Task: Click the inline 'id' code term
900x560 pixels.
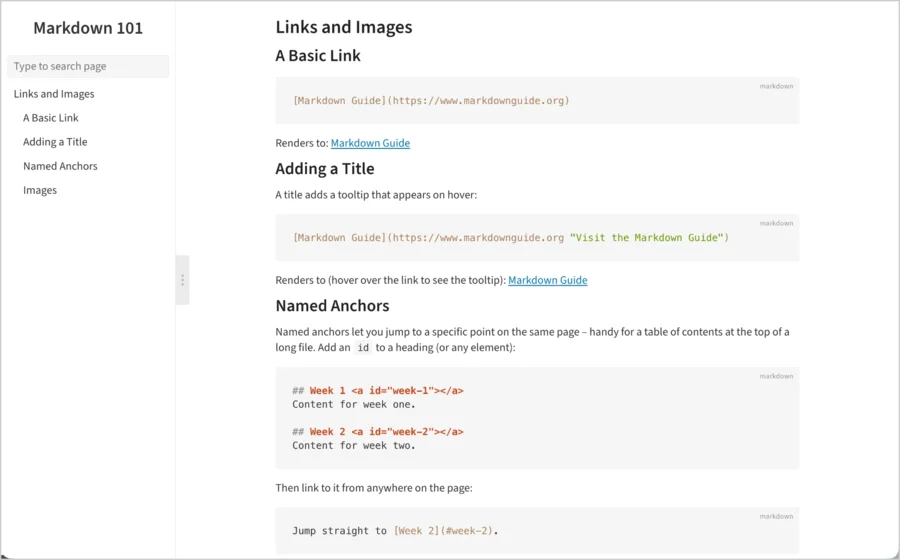Action: [x=363, y=348]
